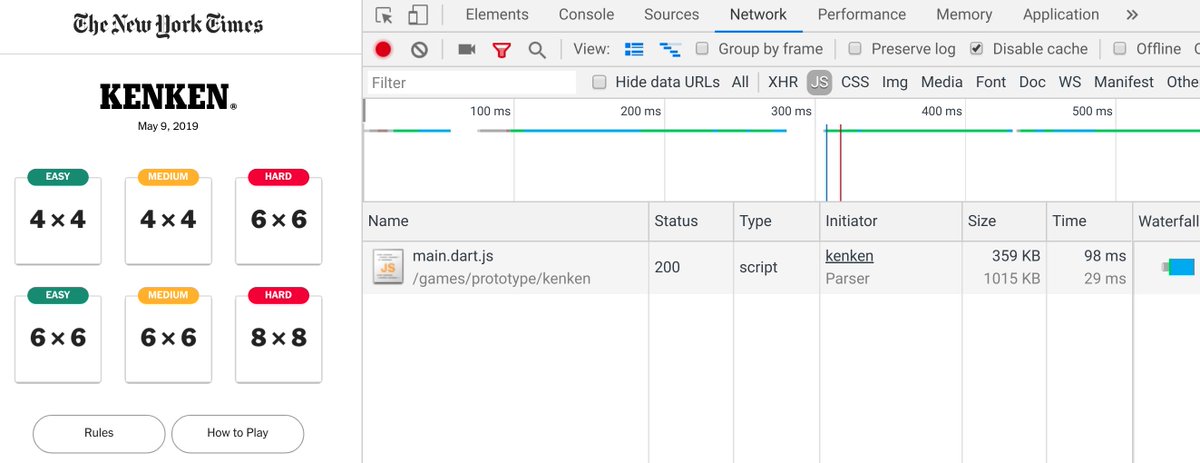Screen dimensions: 1200x463
Task: Stop recording with the red record button
Action: pyautogui.click(x=383, y=49)
